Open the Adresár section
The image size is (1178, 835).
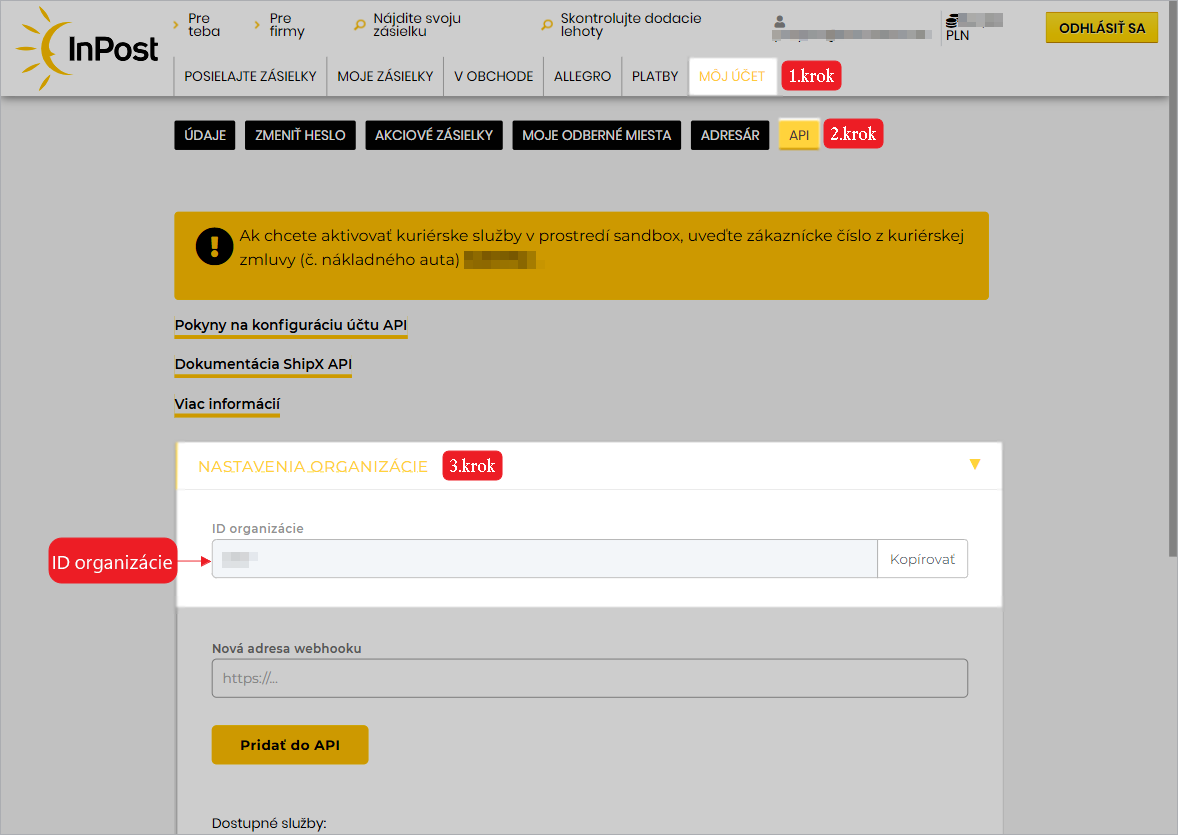(x=729, y=135)
